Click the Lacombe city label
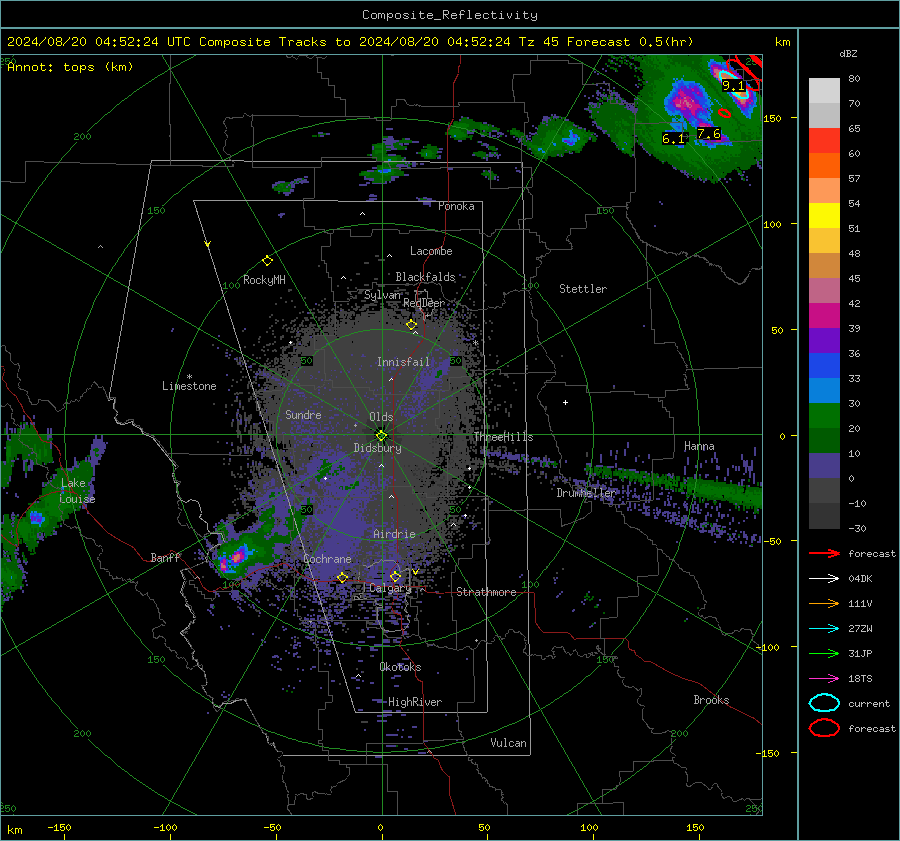The width and height of the screenshot is (900, 841). (431, 251)
